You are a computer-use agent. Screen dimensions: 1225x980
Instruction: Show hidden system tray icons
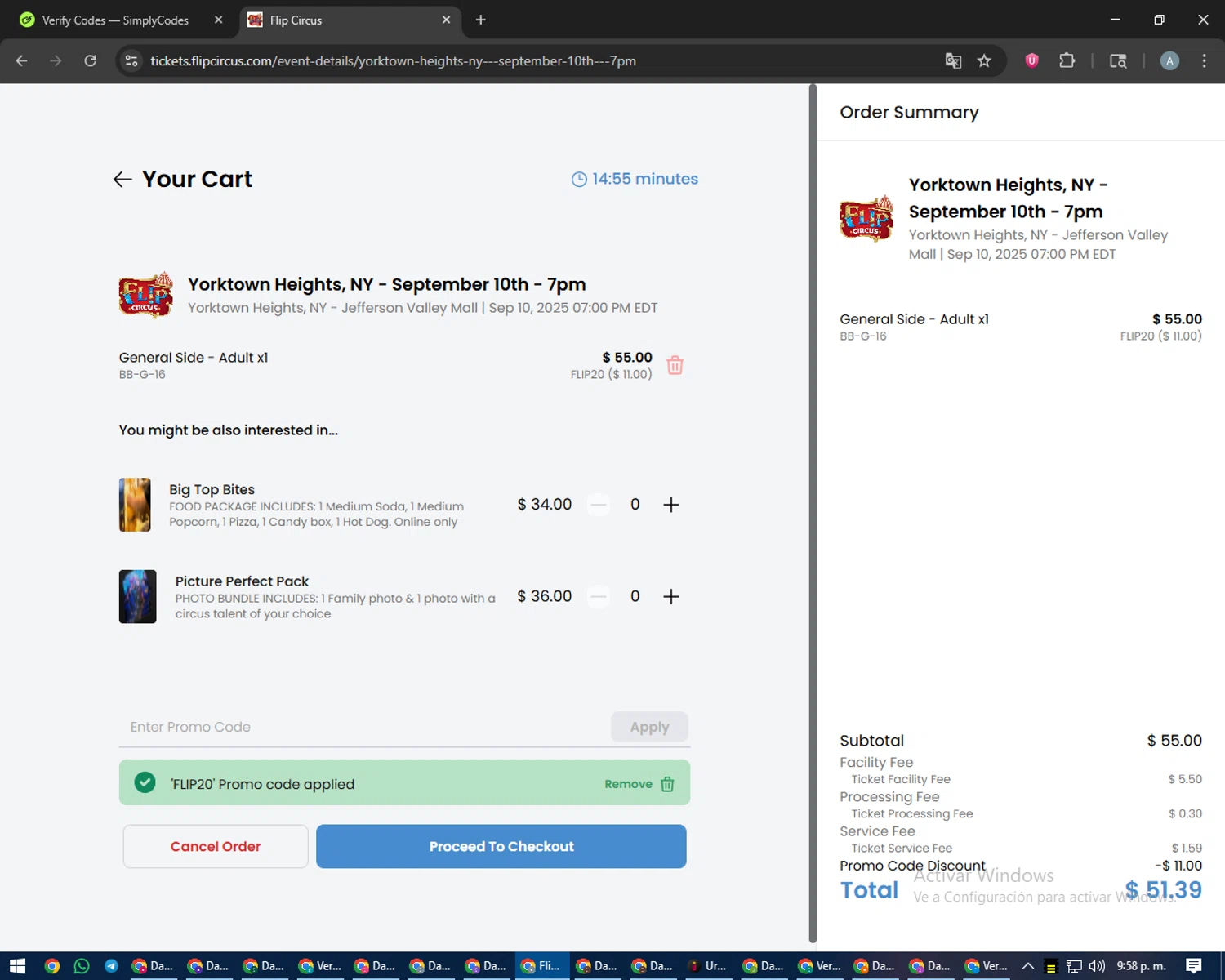[x=1028, y=966]
